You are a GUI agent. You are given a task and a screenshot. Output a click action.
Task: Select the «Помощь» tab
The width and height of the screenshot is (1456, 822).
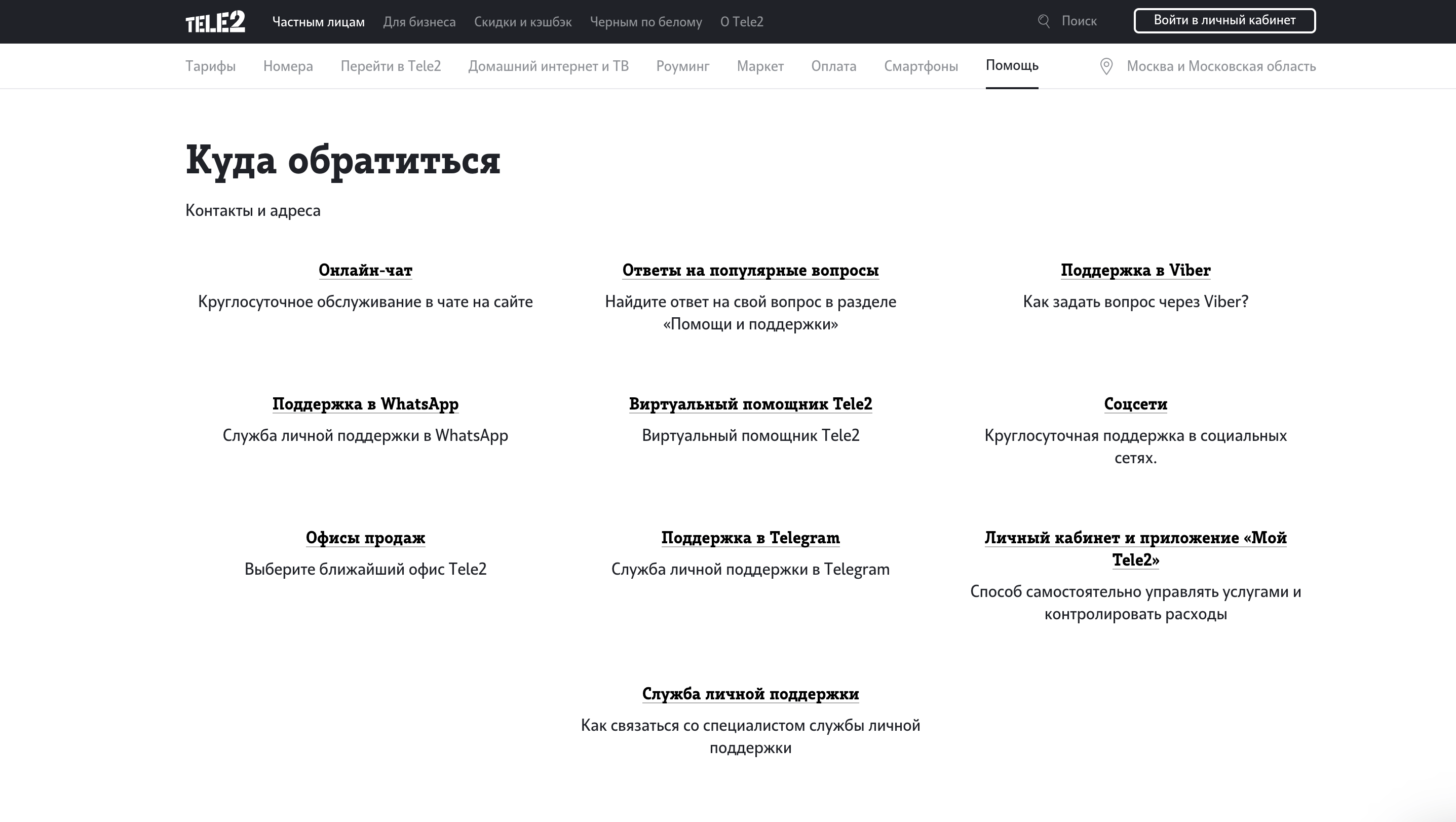[1011, 65]
